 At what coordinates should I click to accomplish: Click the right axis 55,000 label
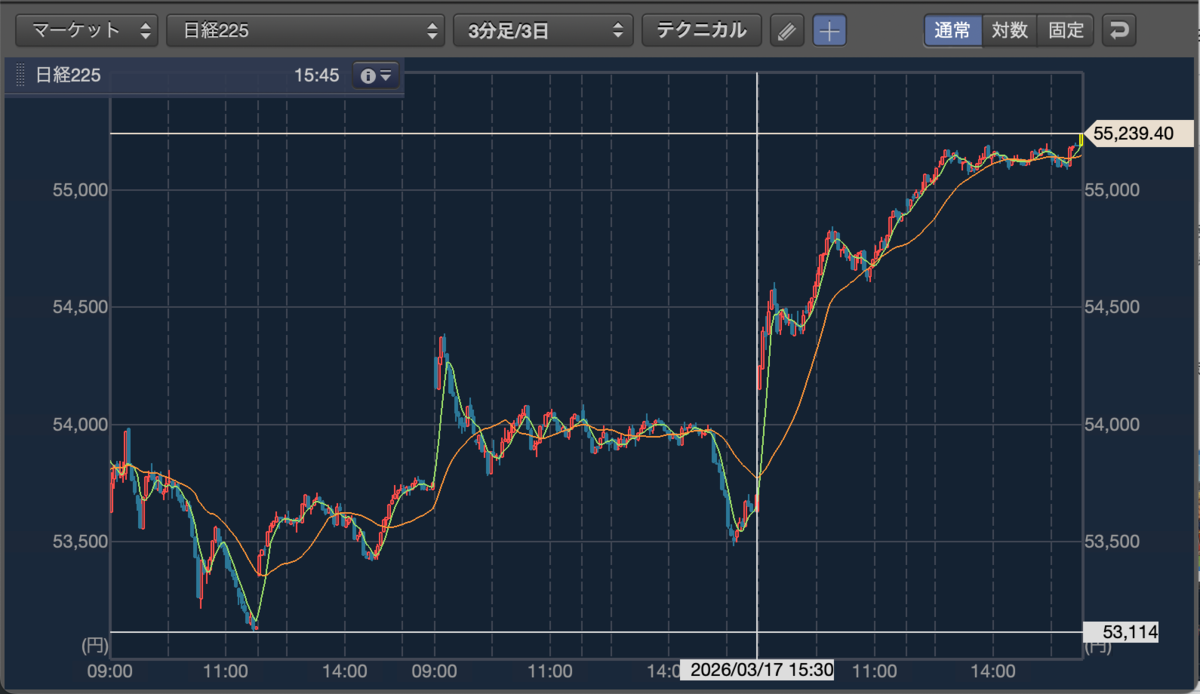pos(1113,190)
